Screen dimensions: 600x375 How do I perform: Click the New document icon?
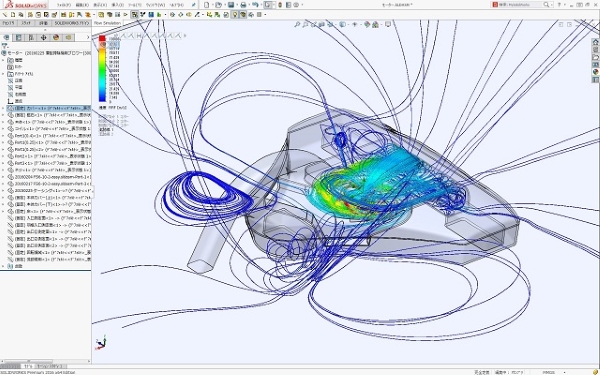[207, 5]
